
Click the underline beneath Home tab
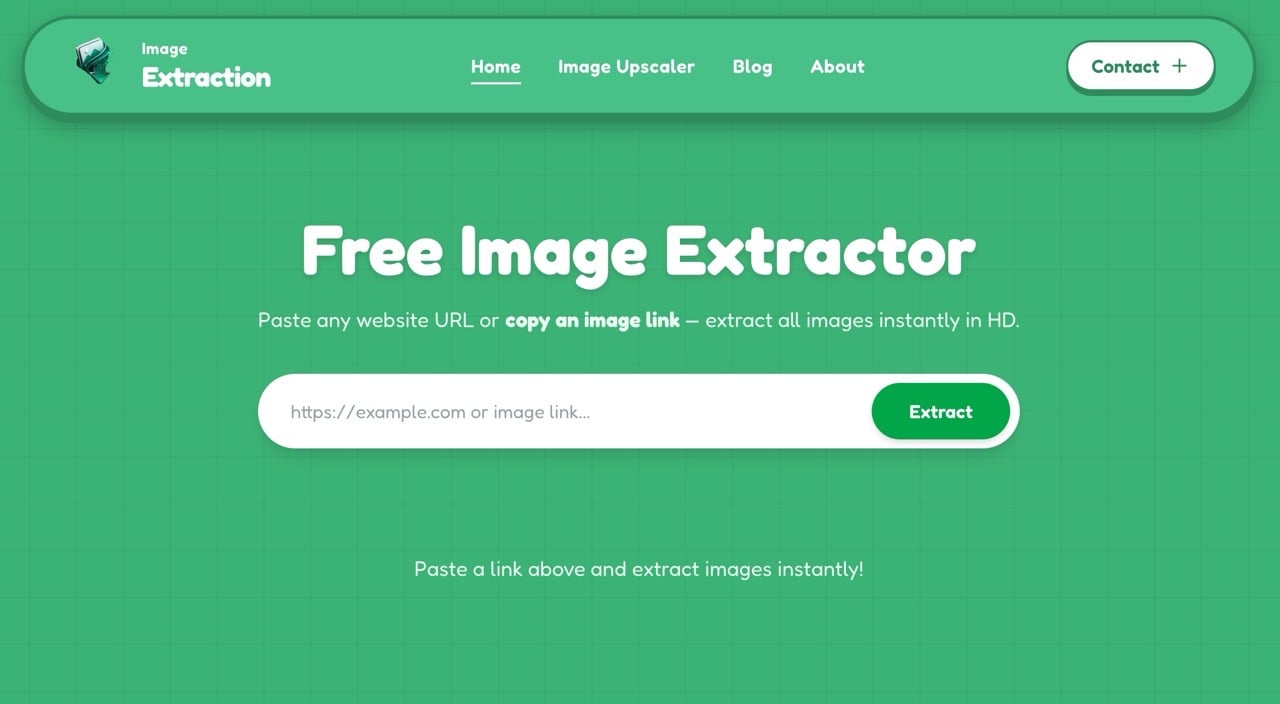click(x=496, y=83)
